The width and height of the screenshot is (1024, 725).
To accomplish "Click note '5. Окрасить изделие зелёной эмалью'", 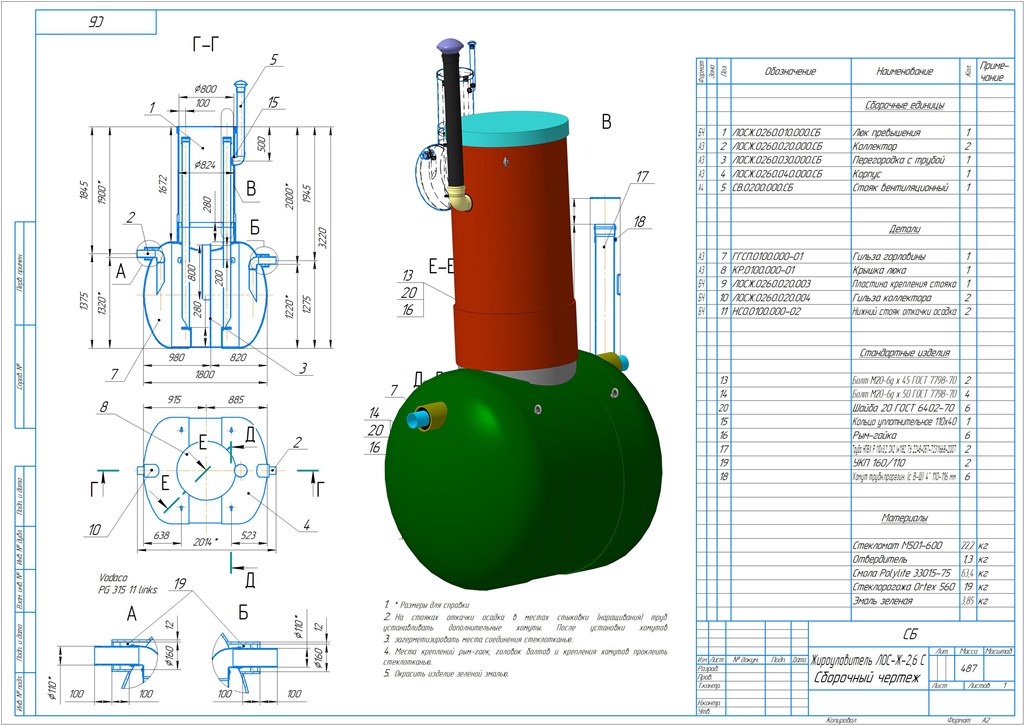I will tap(445, 674).
